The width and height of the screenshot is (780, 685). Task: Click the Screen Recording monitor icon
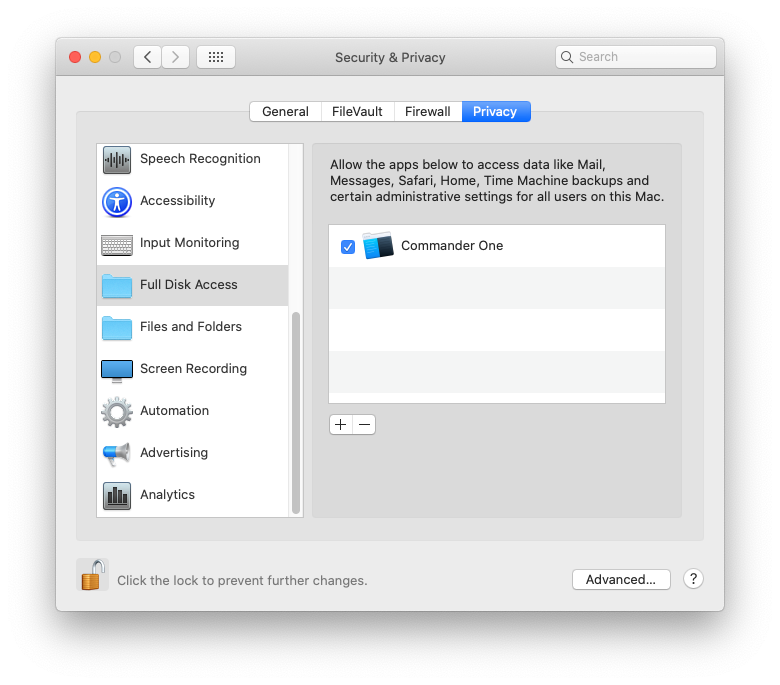[117, 370]
